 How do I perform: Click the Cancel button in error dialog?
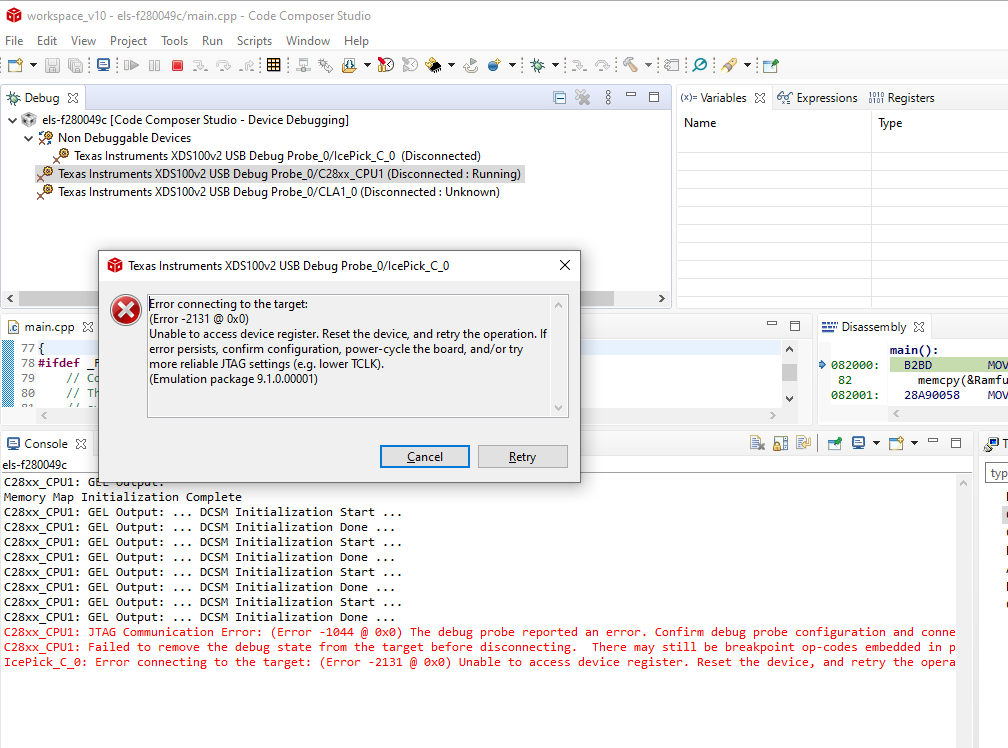point(424,457)
